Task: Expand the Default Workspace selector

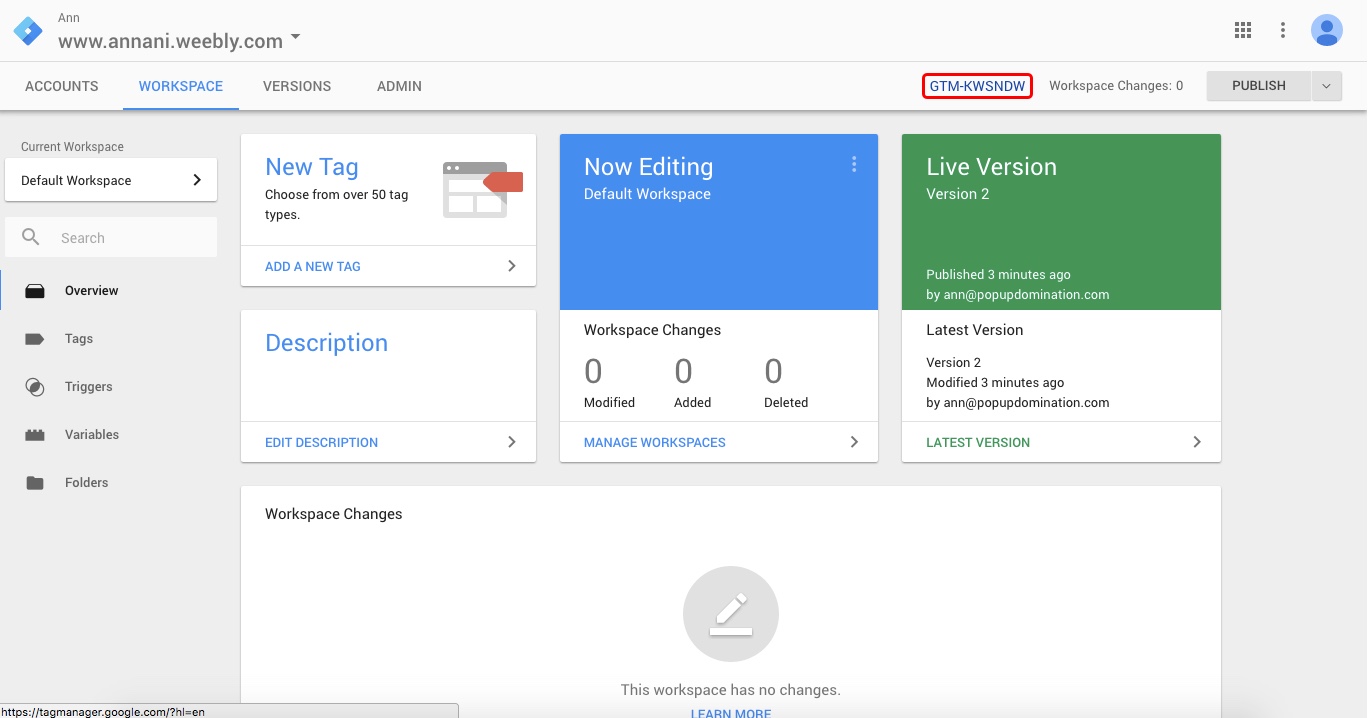Action: (111, 180)
